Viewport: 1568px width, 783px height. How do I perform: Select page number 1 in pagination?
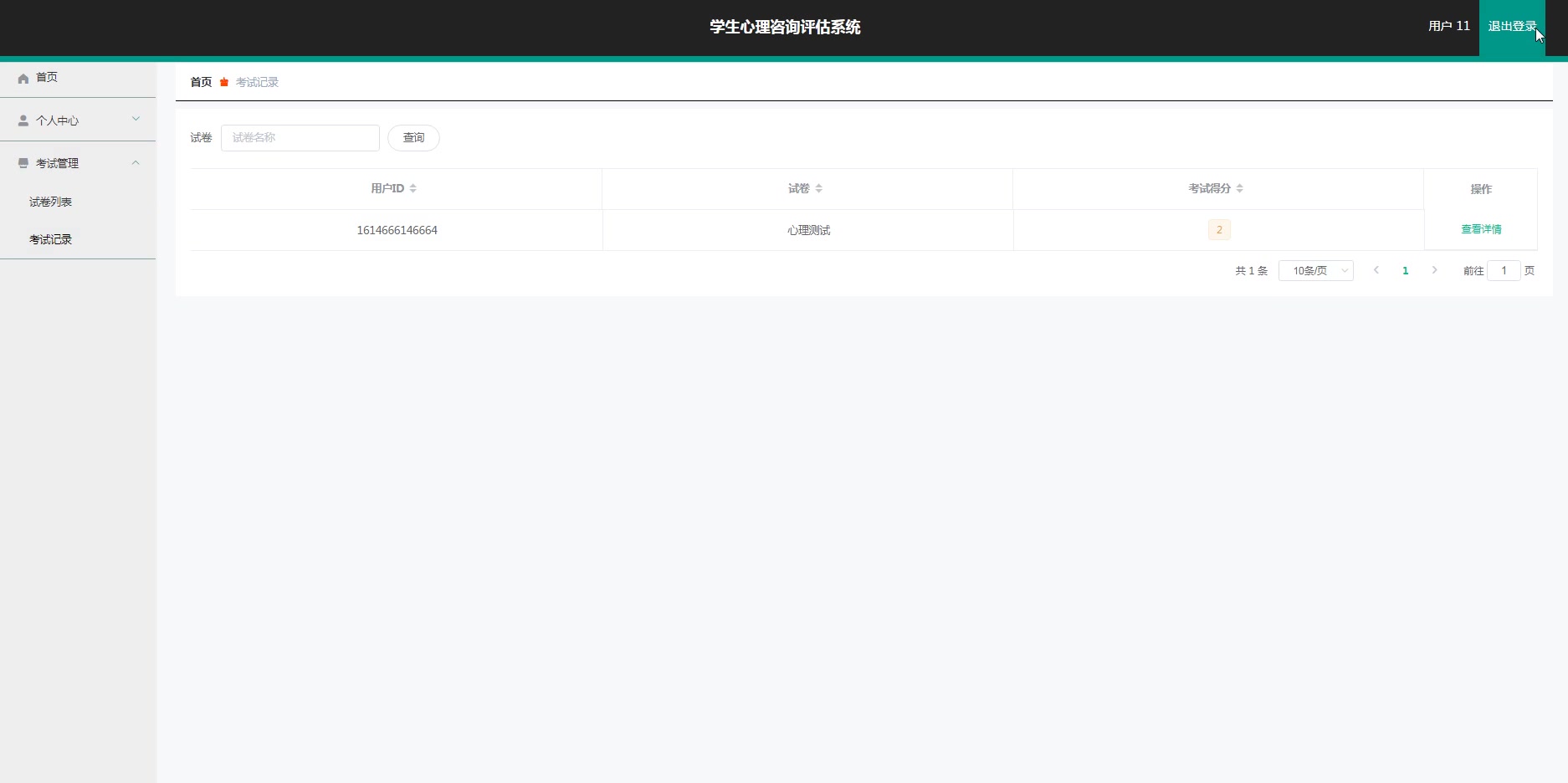[x=1406, y=270]
